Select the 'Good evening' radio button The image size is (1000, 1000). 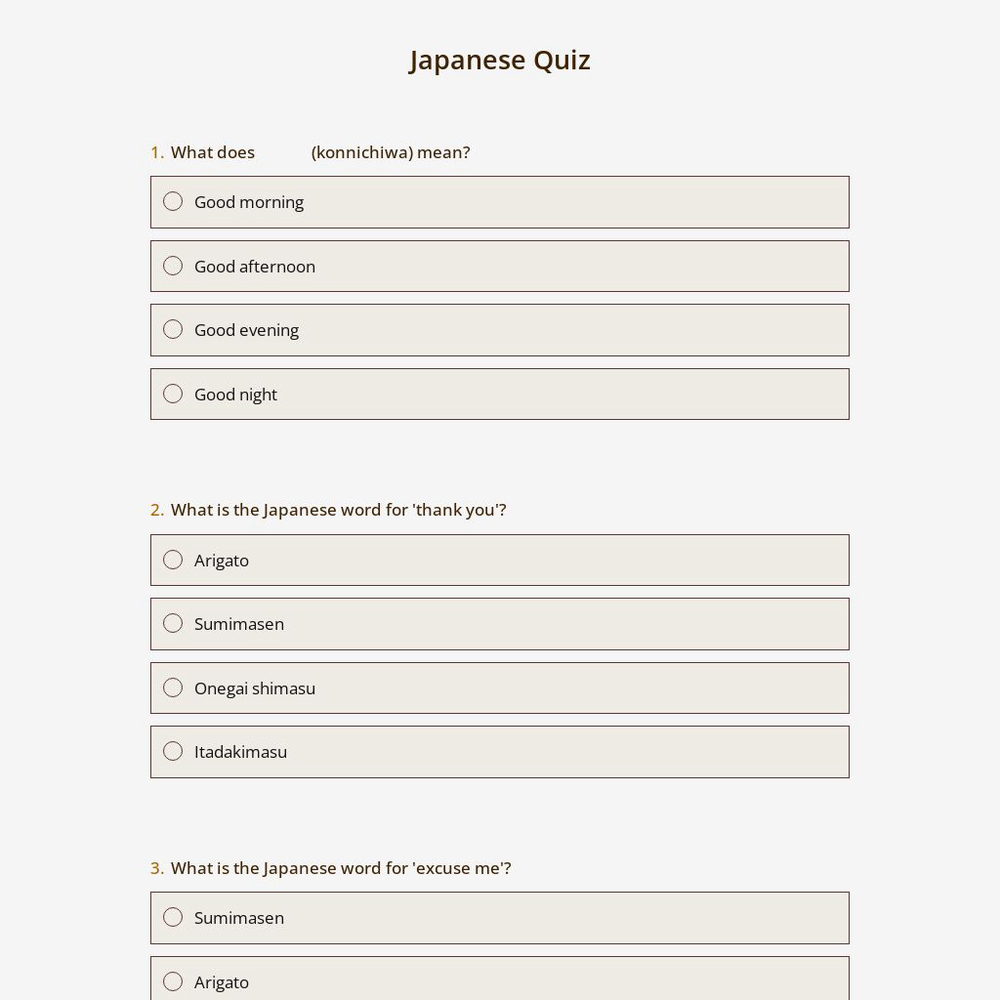(x=173, y=329)
